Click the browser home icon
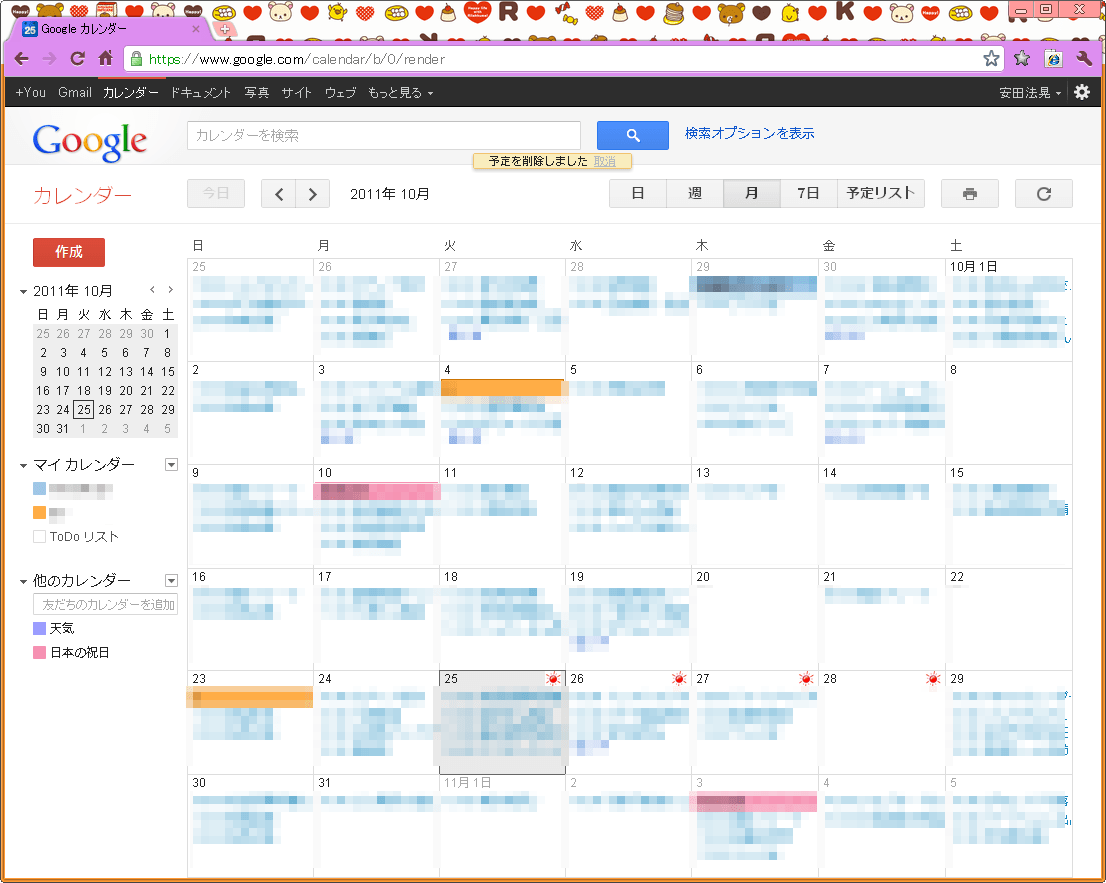This screenshot has width=1106, height=883. coord(105,59)
